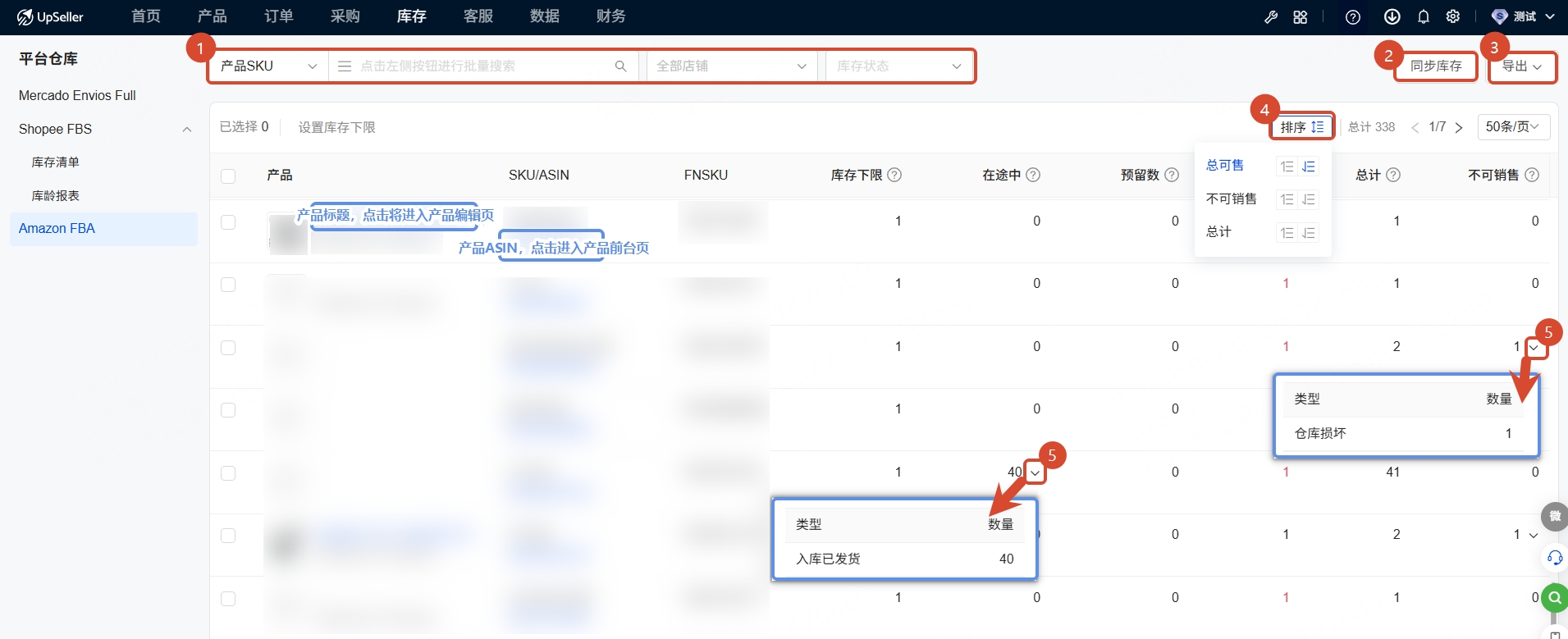Screen dimensions: 1568x639
Task: Click the help icon next to 库存下限 header
Action: pos(895,175)
